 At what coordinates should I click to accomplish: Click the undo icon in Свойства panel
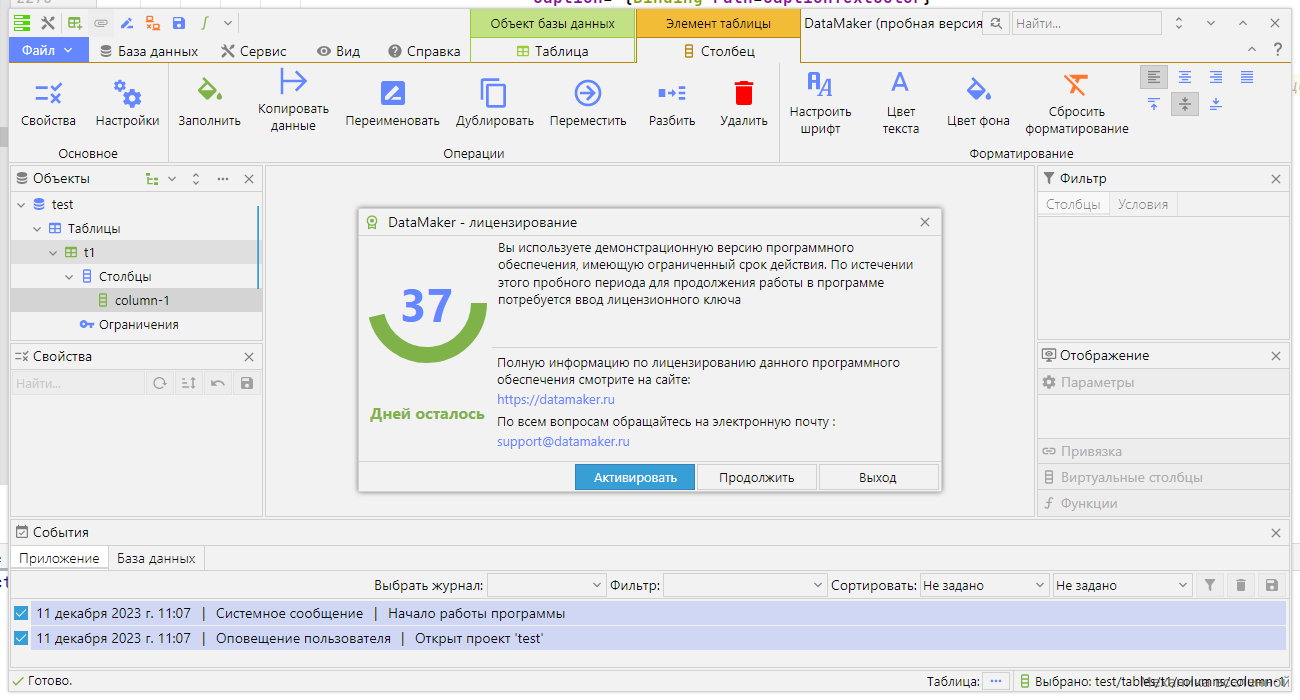217,383
